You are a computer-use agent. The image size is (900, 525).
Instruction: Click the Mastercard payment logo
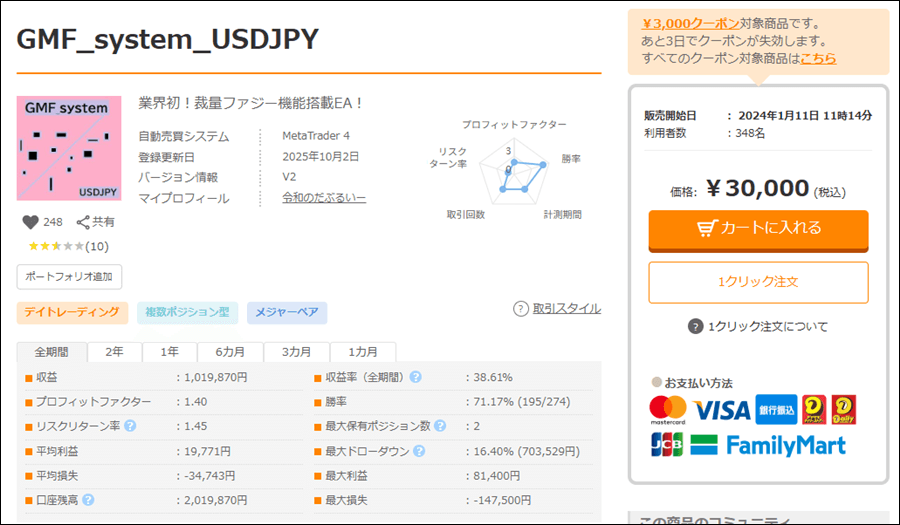click(x=668, y=410)
